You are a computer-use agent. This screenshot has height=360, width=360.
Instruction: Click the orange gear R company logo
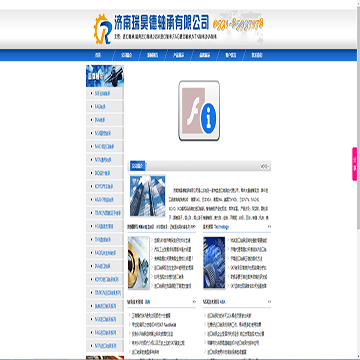[103, 29]
